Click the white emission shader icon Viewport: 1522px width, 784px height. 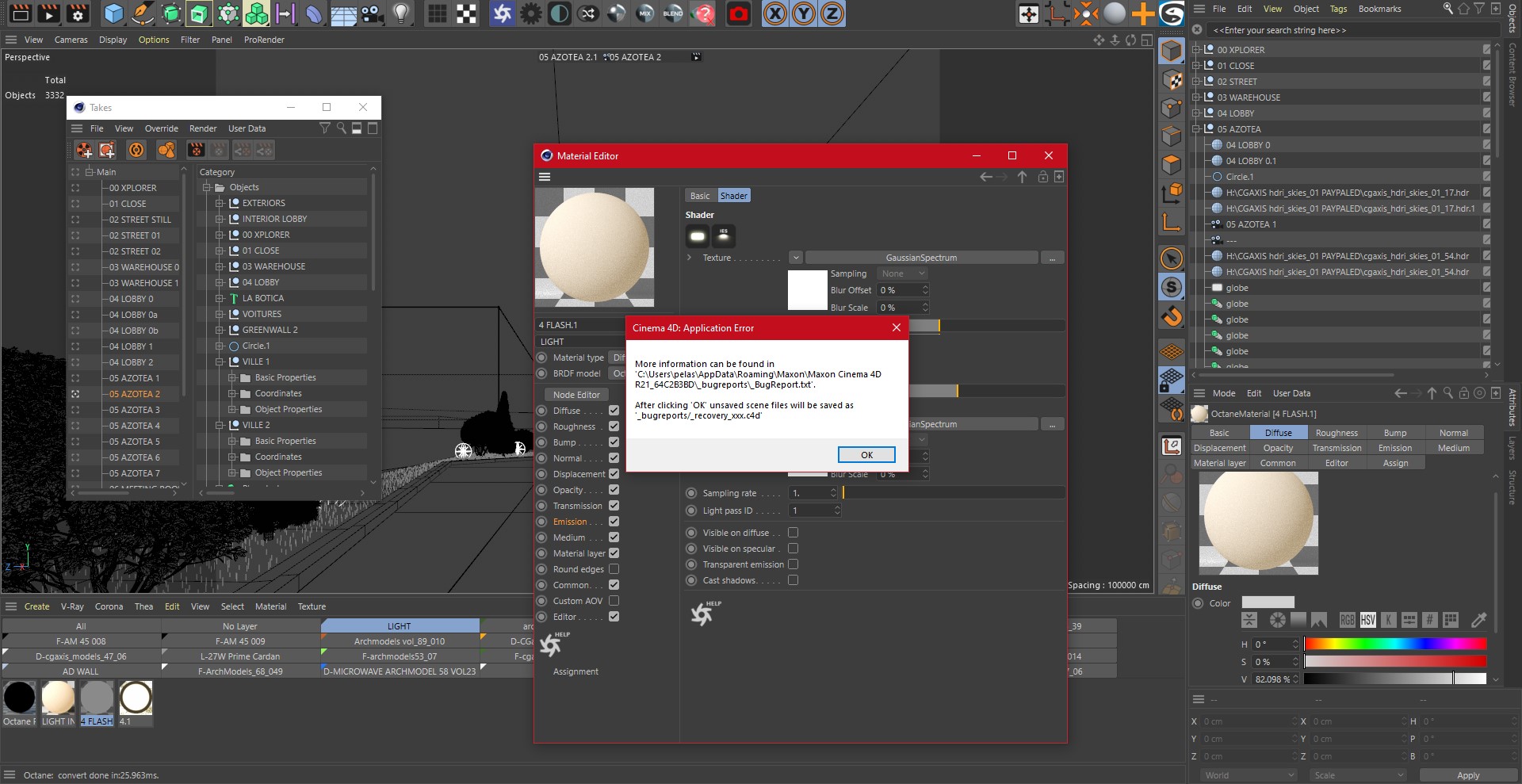(698, 235)
